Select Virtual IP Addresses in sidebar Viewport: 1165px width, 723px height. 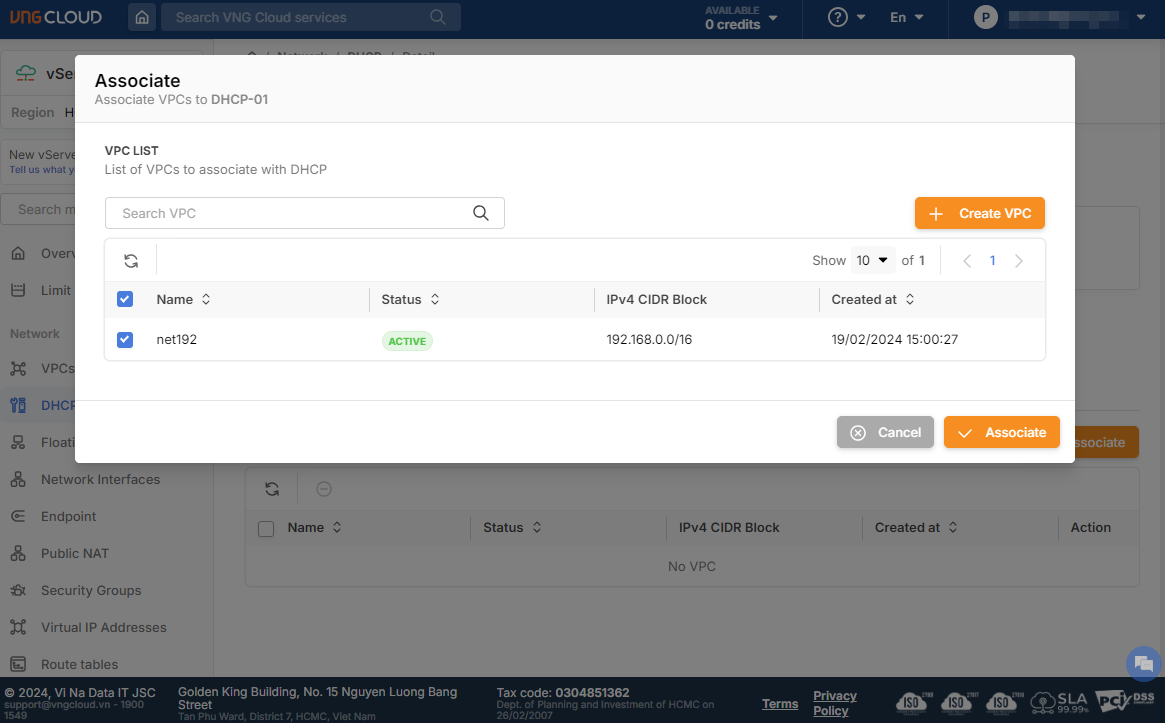[103, 628]
